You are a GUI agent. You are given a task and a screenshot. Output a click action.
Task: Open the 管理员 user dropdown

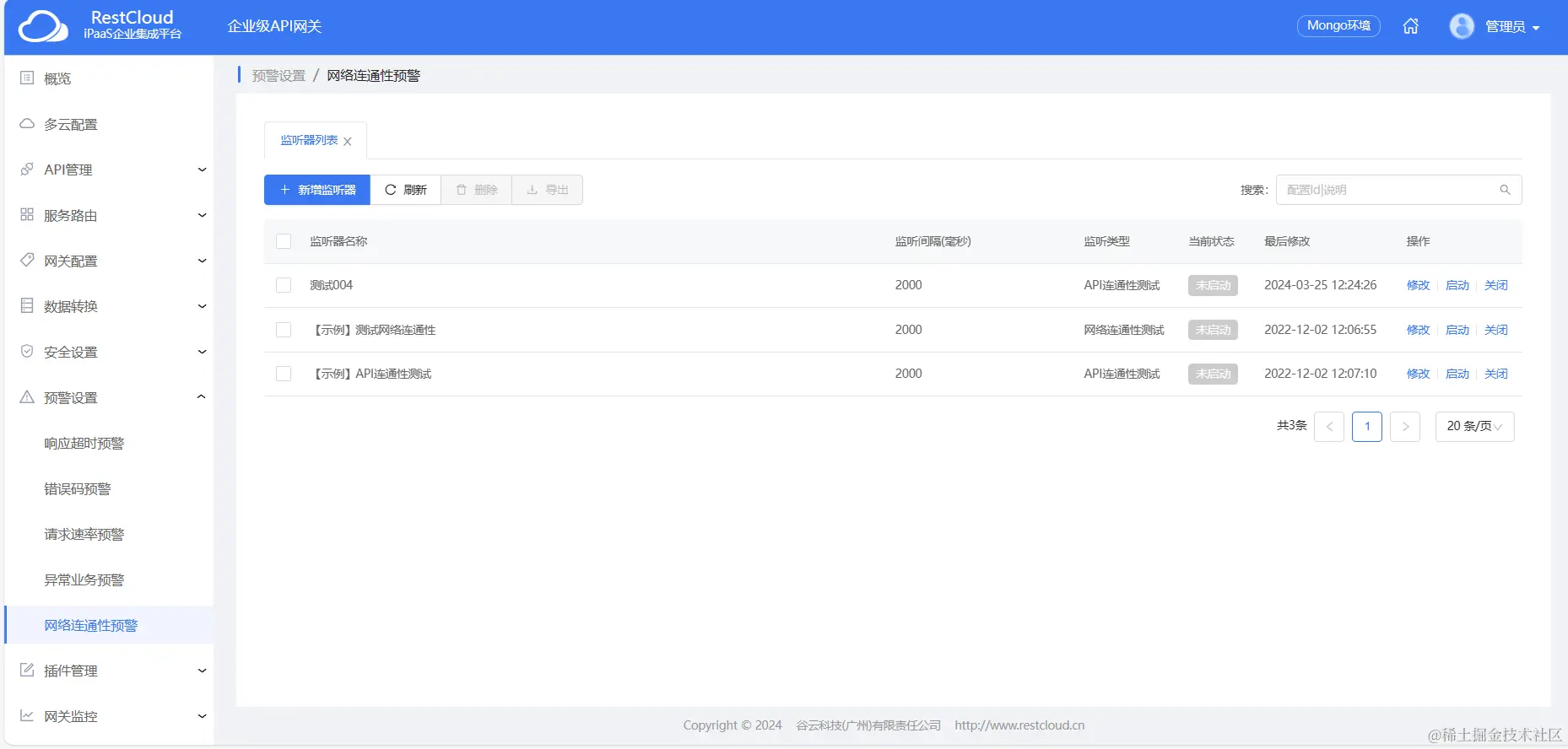click(x=1512, y=27)
